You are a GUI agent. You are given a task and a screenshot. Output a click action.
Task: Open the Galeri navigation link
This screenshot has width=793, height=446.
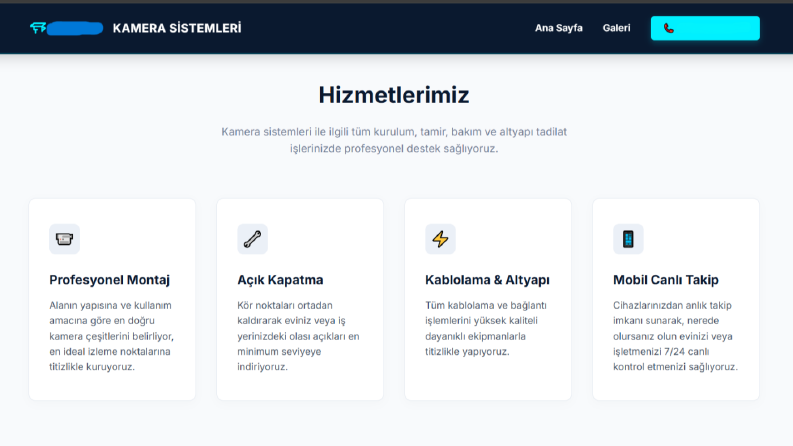pyautogui.click(x=616, y=28)
